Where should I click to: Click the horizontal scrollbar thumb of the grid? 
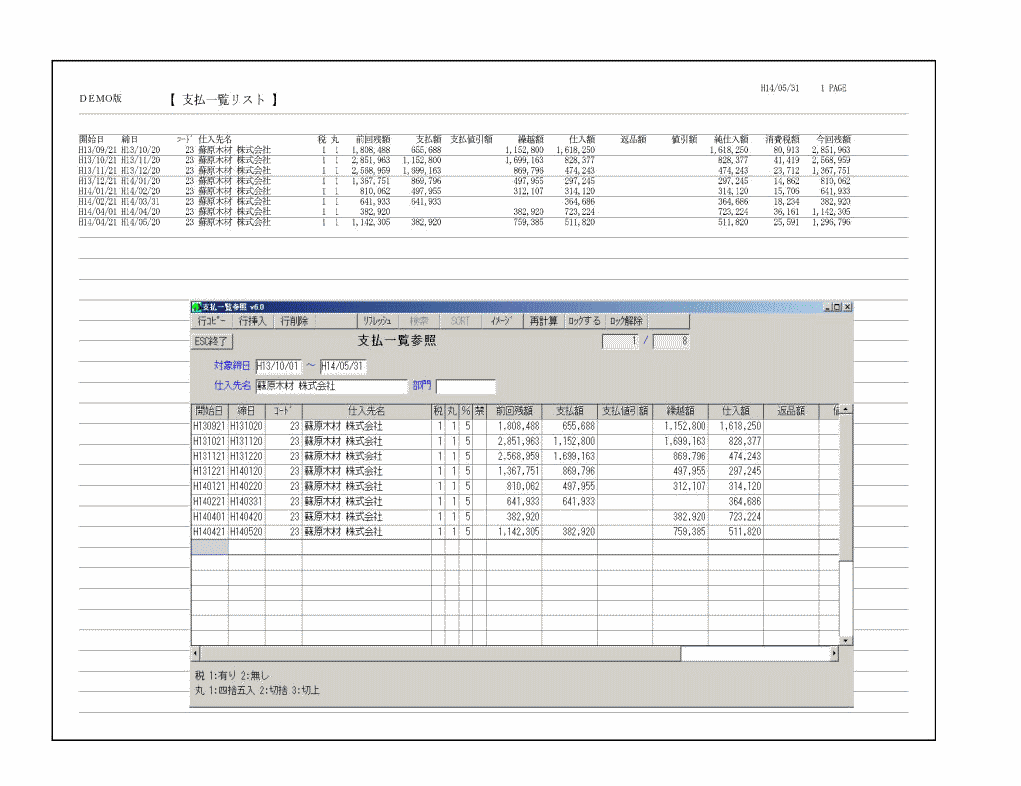tap(441, 653)
